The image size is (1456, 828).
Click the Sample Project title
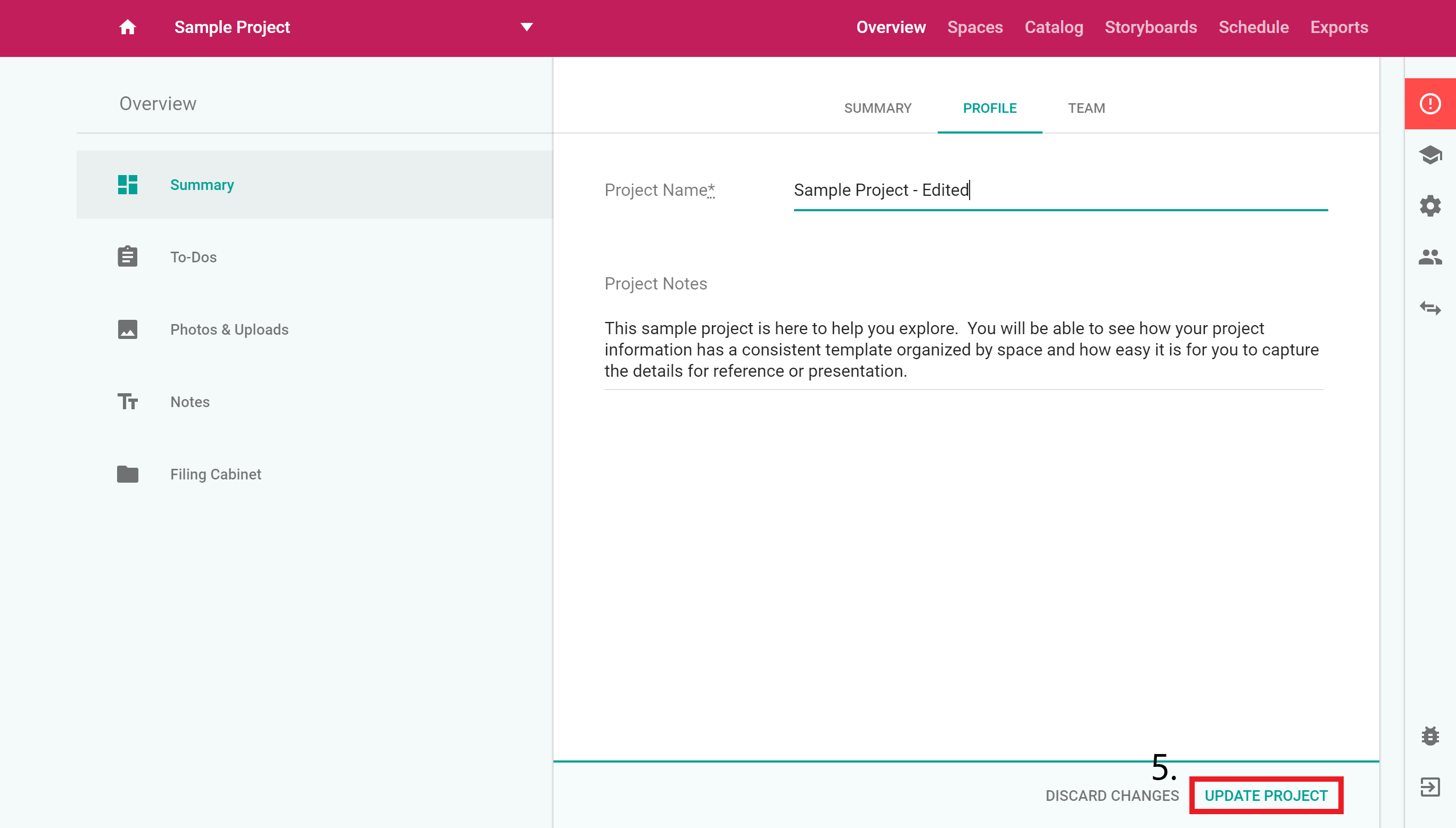[232, 27]
